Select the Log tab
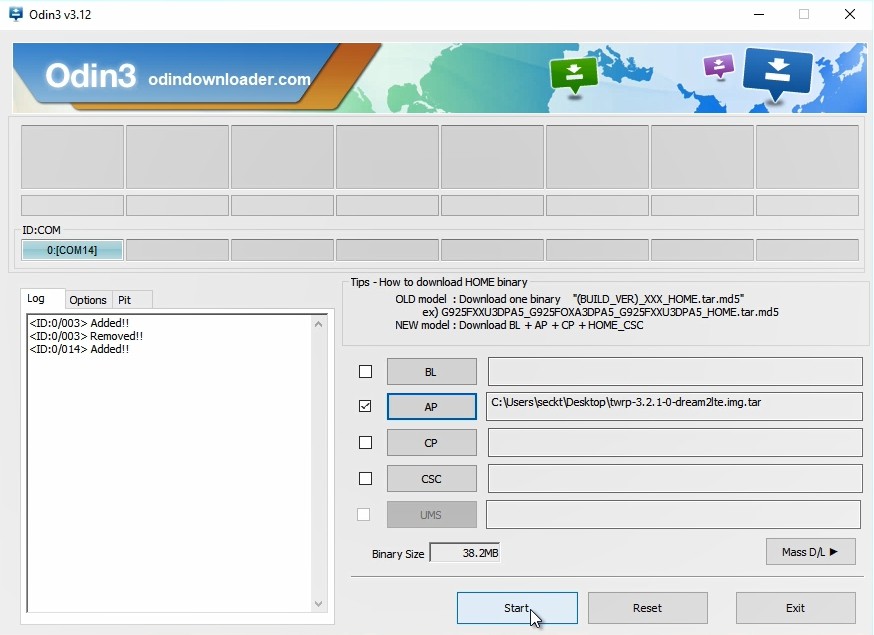874x635 pixels. pyautogui.click(x=36, y=299)
